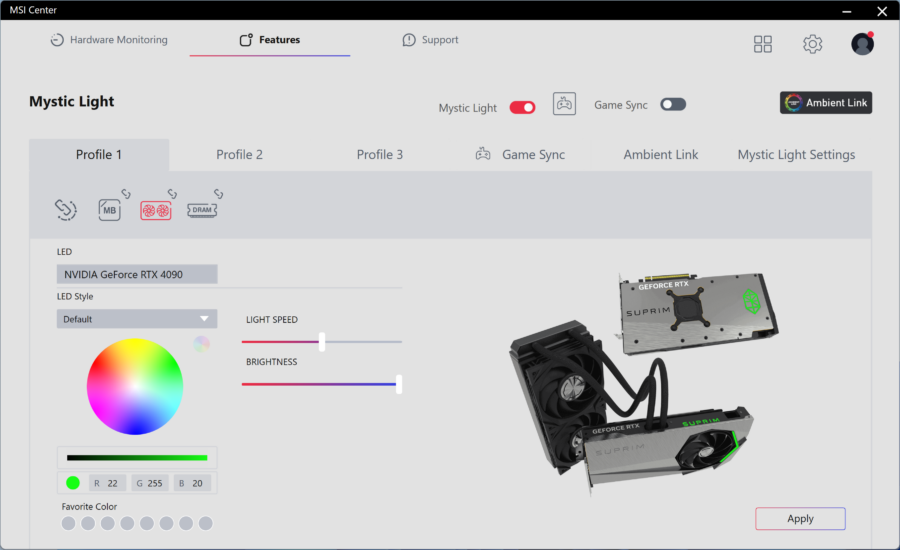Image resolution: width=900 pixels, height=550 pixels.
Task: Open the Ambient Link tab
Action: (x=661, y=154)
